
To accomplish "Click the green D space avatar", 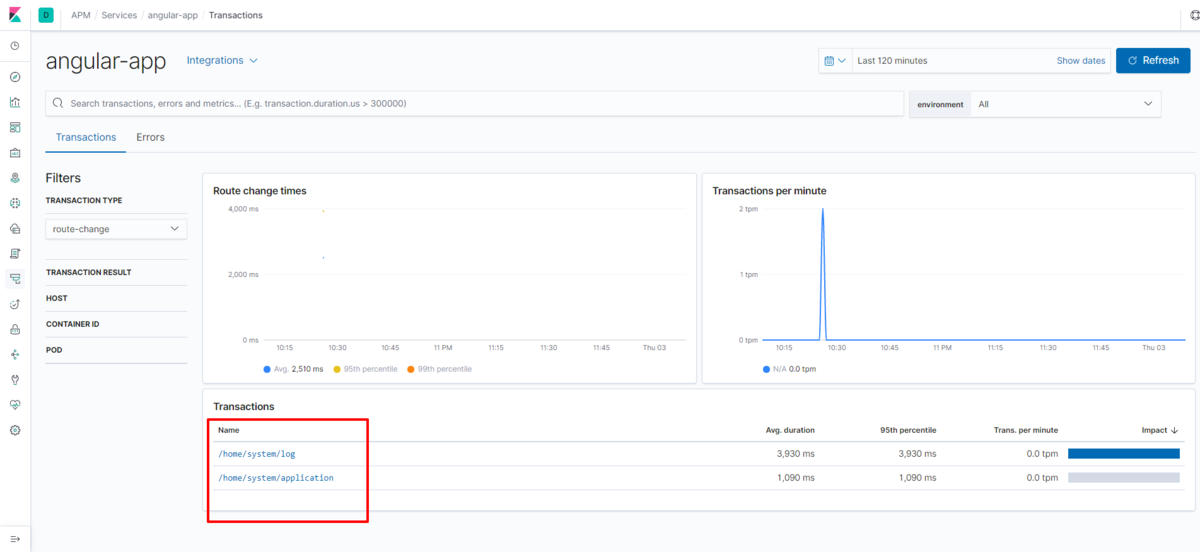I will click(46, 15).
